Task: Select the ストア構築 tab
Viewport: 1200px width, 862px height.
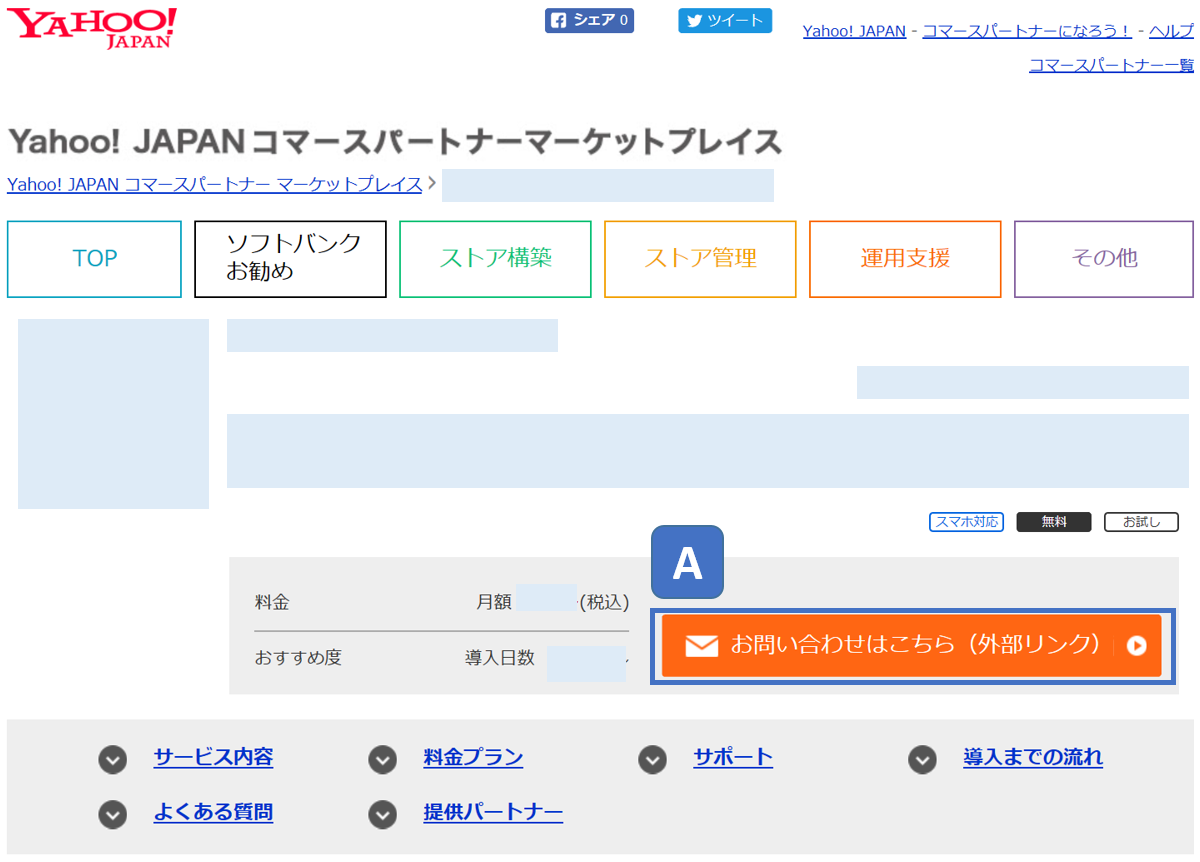Action: click(x=495, y=259)
